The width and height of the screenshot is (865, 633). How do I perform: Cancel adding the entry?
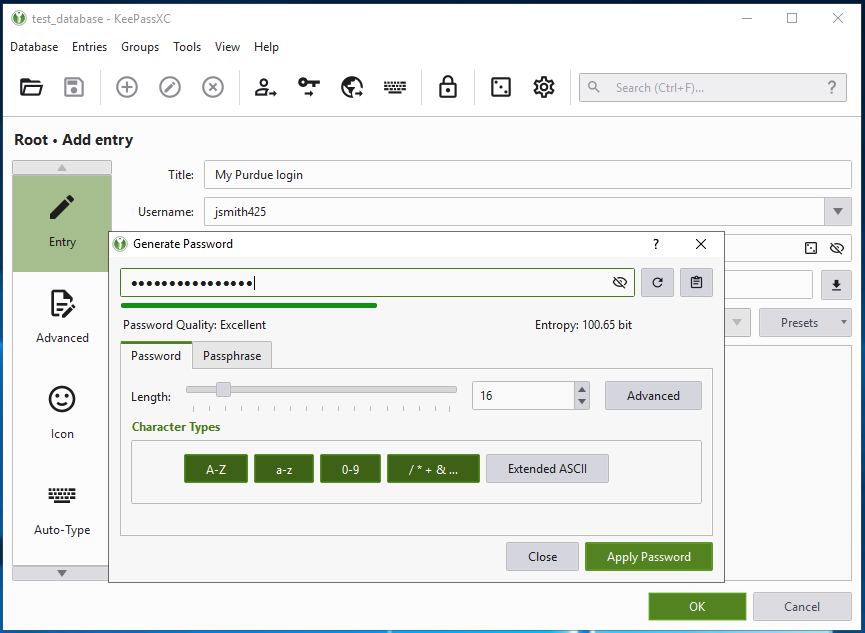pyautogui.click(x=802, y=607)
